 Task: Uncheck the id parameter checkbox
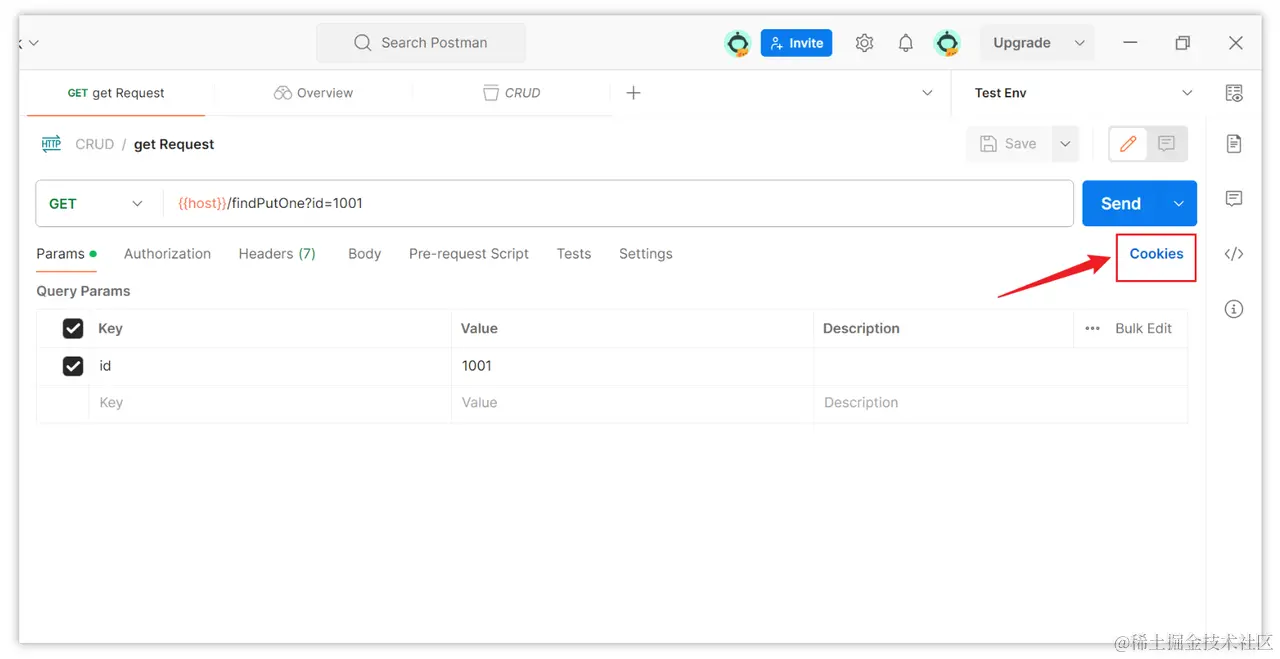(73, 366)
